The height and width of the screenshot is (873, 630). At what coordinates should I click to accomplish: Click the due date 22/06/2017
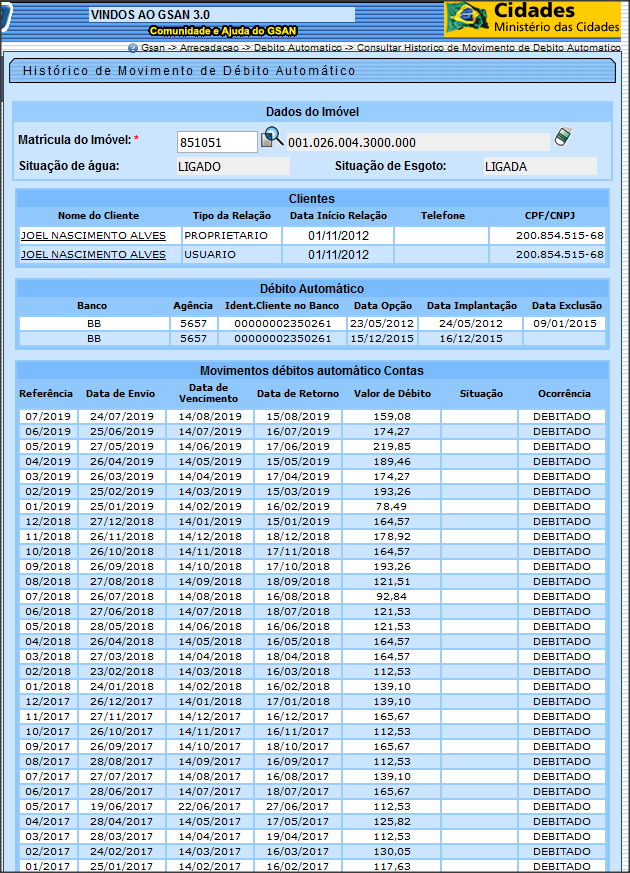tap(210, 807)
